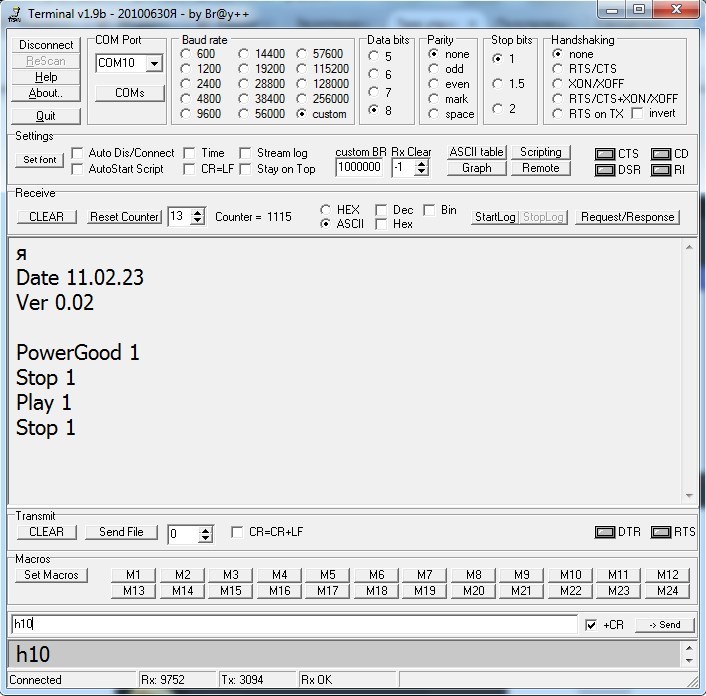Increase the Rx Clear spinner value
This screenshot has height=696, width=706.
click(421, 164)
